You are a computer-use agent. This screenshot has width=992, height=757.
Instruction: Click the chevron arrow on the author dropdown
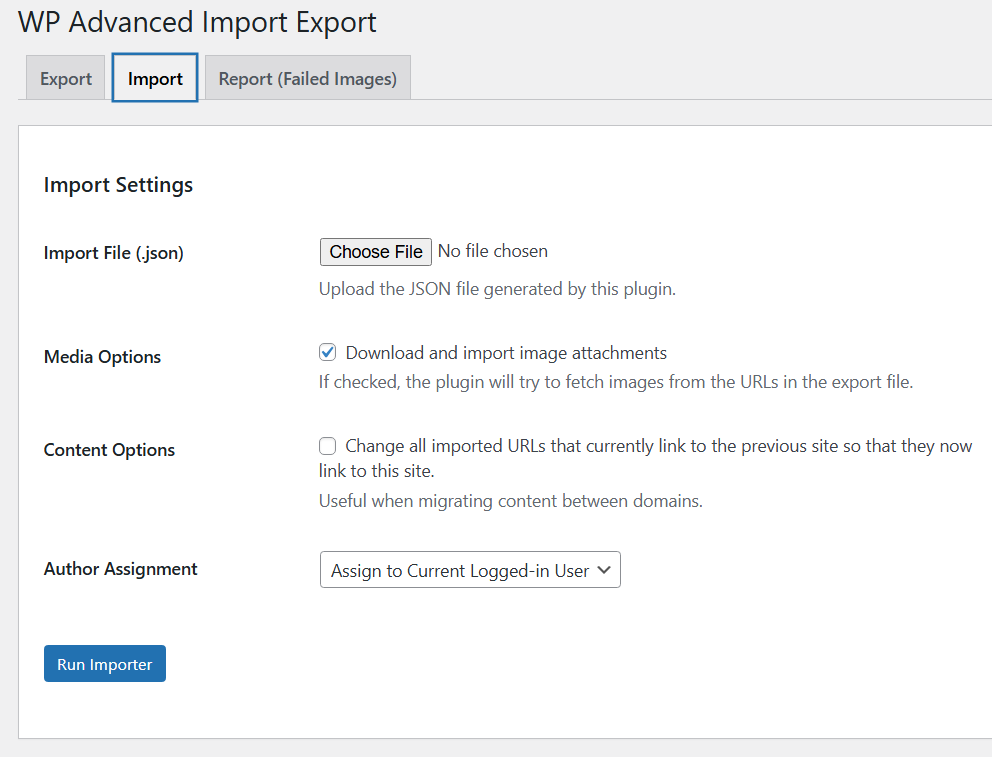click(x=603, y=570)
